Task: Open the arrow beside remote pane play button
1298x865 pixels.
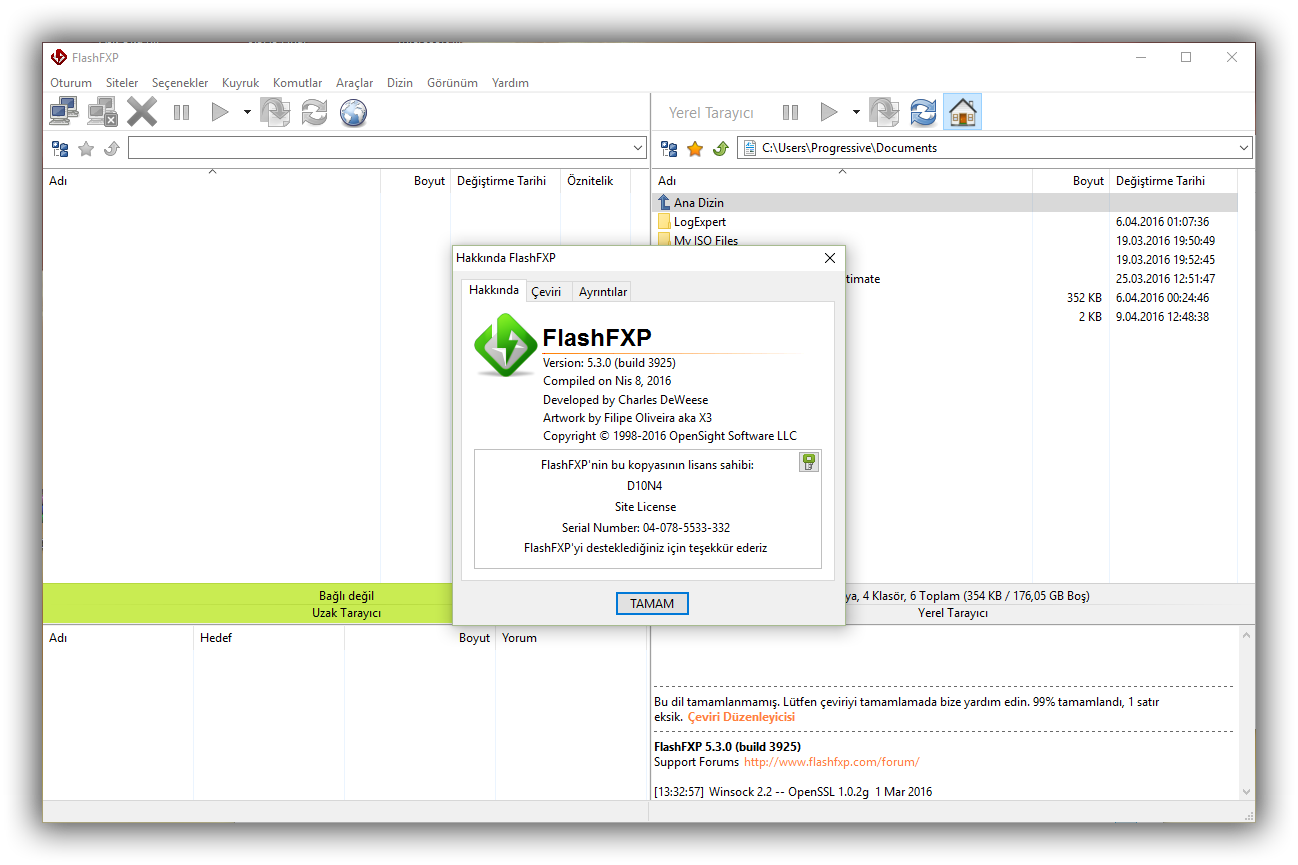Action: point(247,112)
